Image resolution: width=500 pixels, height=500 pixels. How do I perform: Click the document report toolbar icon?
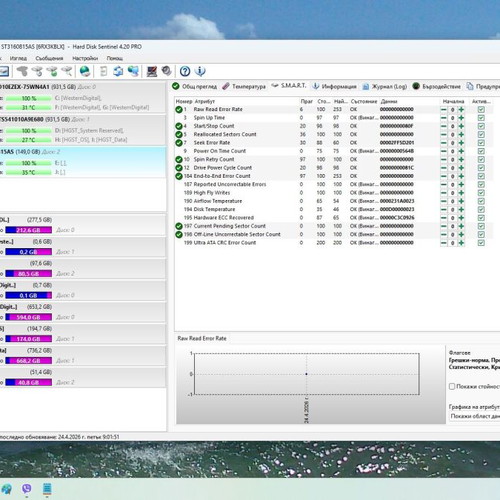[104, 71]
